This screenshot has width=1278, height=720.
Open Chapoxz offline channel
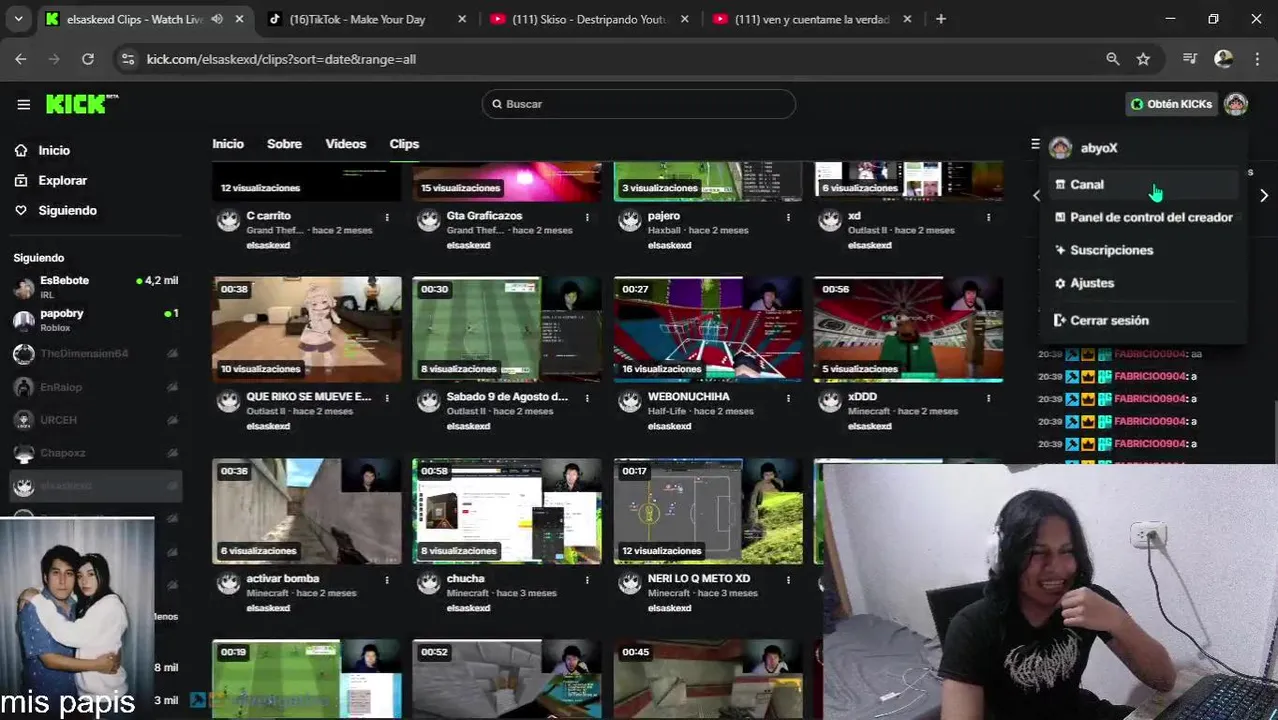click(x=96, y=453)
